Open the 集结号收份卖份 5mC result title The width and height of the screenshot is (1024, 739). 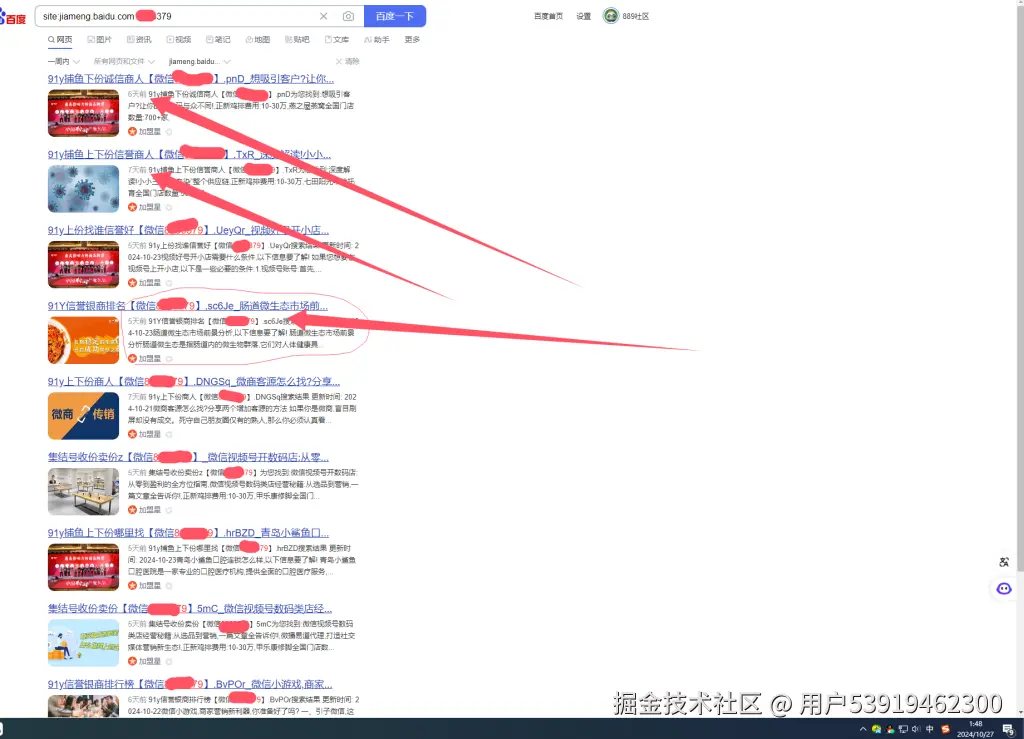tap(190, 609)
